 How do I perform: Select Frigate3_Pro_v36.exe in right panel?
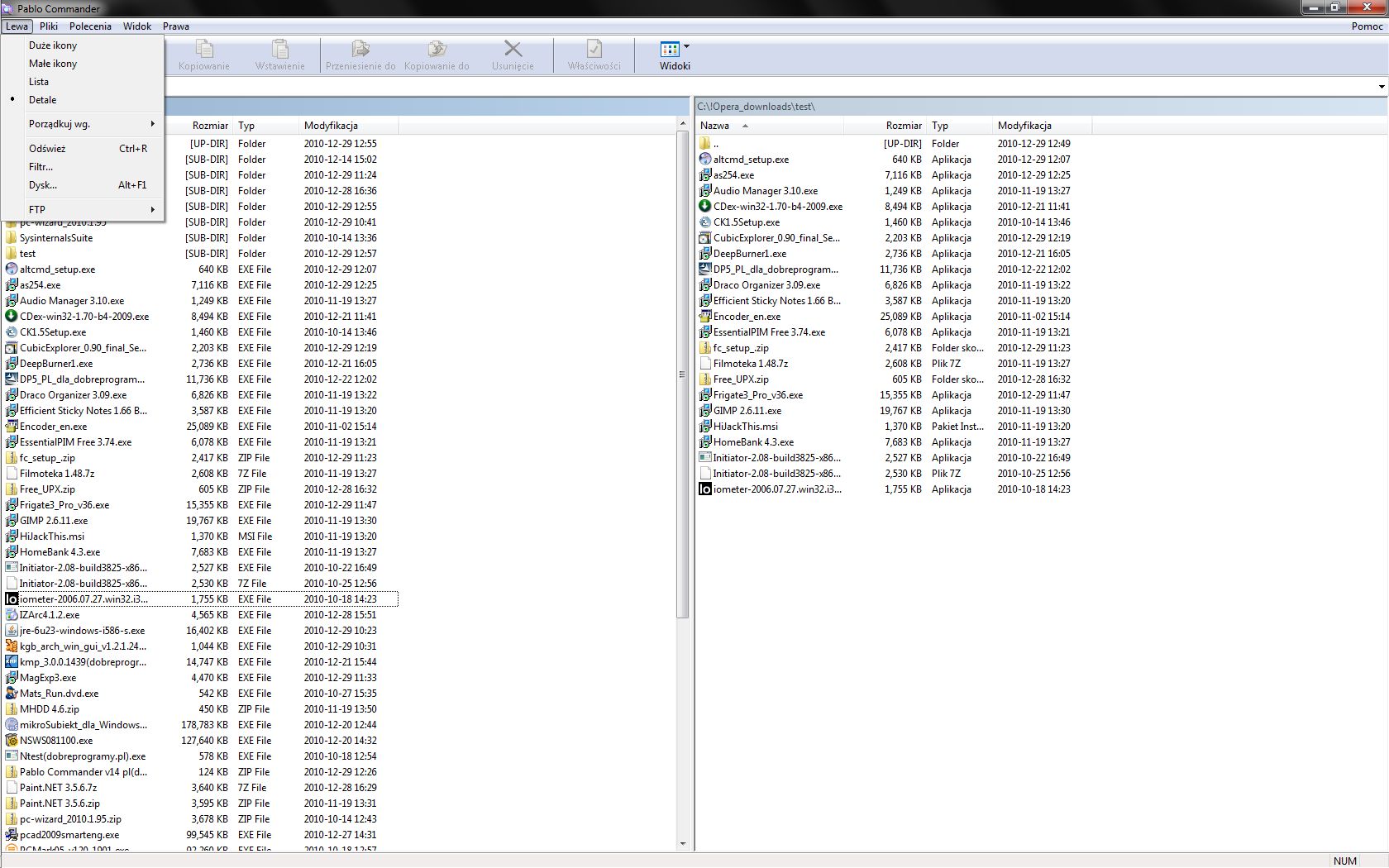(758, 395)
